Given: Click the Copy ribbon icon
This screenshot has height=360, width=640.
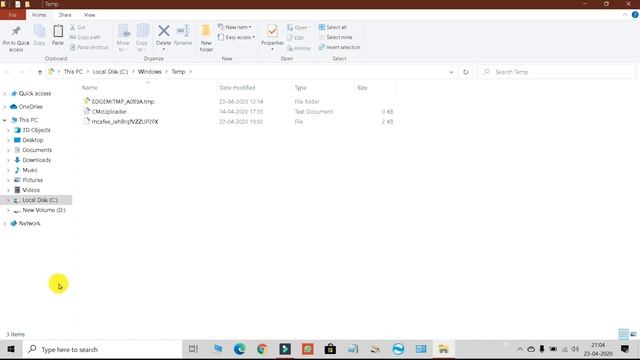Looking at the screenshot, I should click(39, 31).
